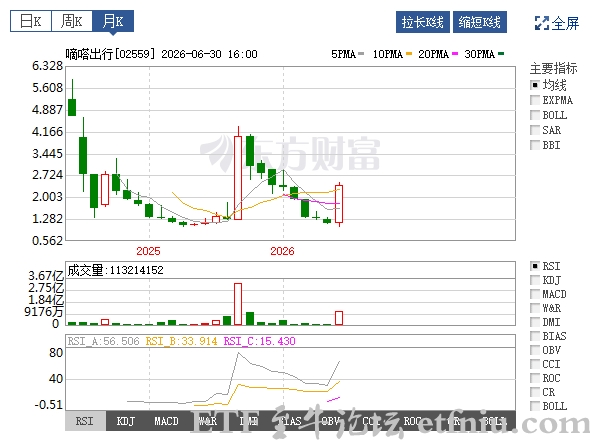Enable the MACD sub-indicator checkbox
Viewport: 595px width, 447px height.
[535, 294]
